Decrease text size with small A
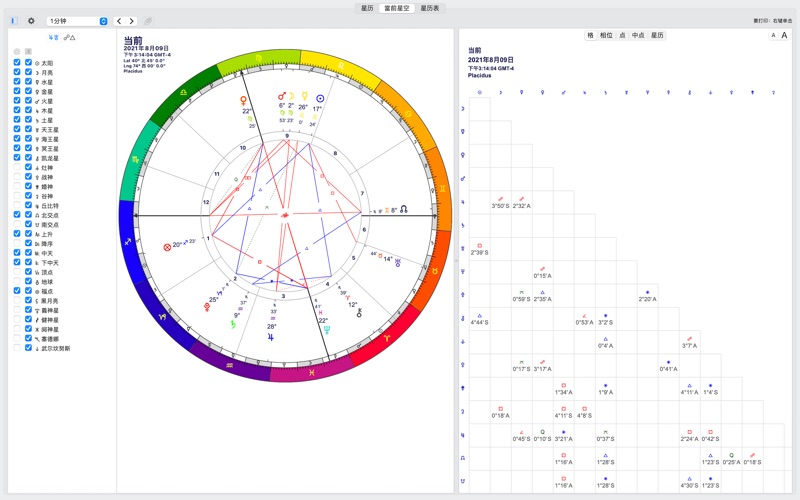This screenshot has height=500, width=800. pos(772,35)
